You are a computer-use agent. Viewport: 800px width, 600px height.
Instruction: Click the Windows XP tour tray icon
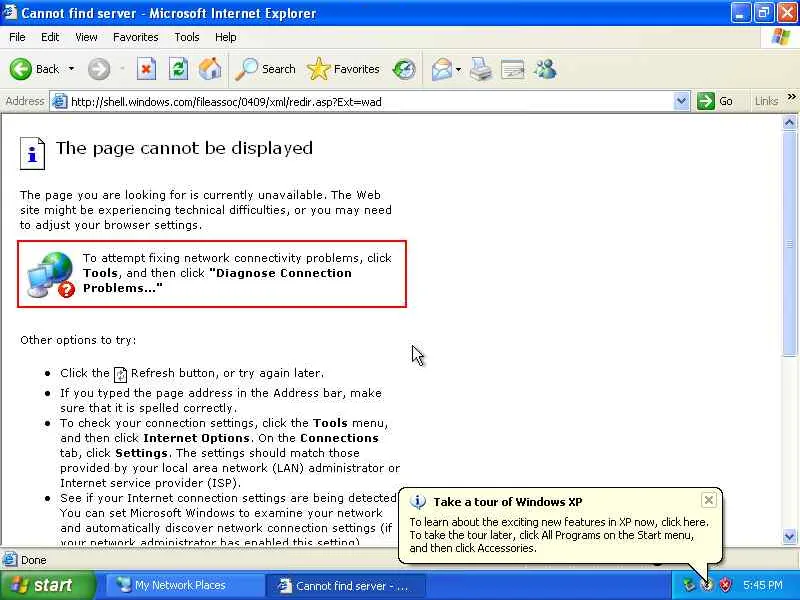coord(707,585)
